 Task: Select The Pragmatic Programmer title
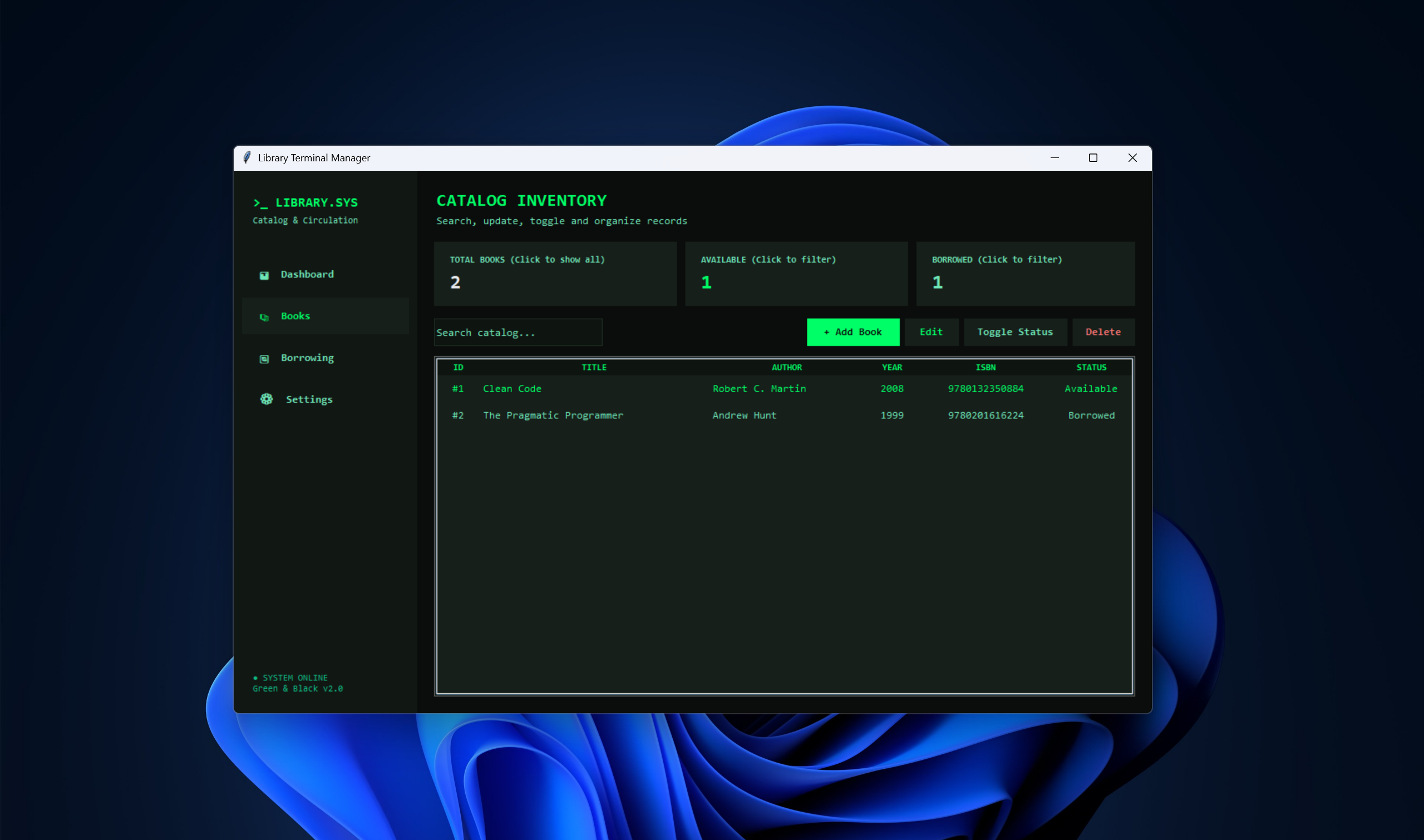[553, 416]
